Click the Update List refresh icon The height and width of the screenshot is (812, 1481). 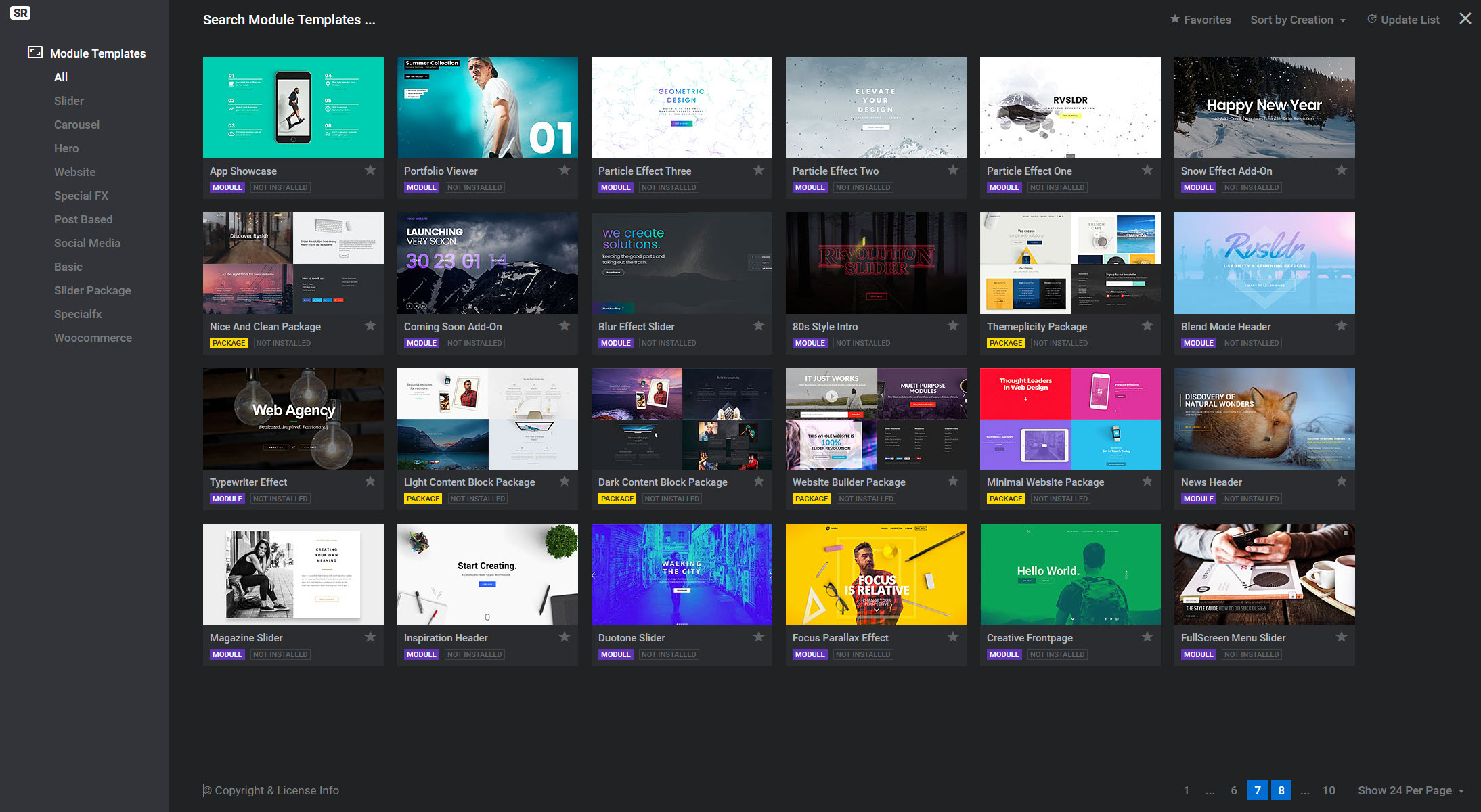[x=1372, y=19]
